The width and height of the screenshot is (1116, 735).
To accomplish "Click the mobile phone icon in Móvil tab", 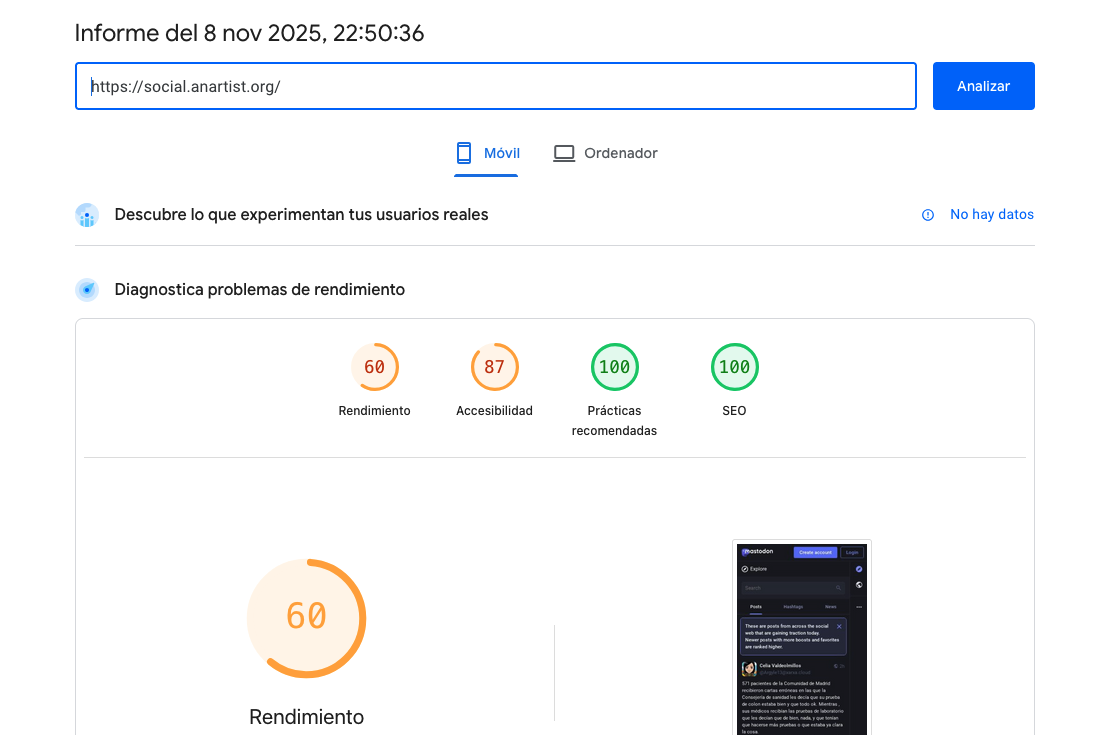I will pos(463,153).
